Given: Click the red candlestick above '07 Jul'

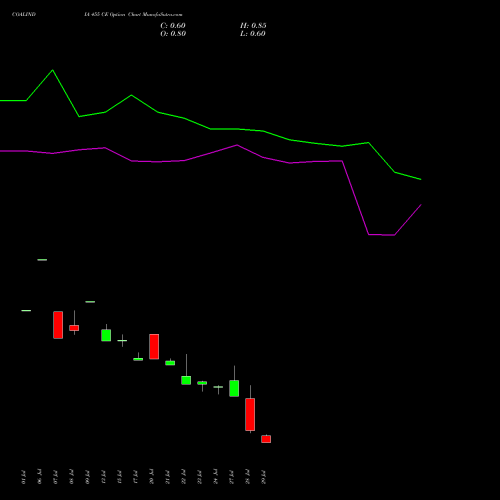Looking at the screenshot, I should click(x=58, y=325).
